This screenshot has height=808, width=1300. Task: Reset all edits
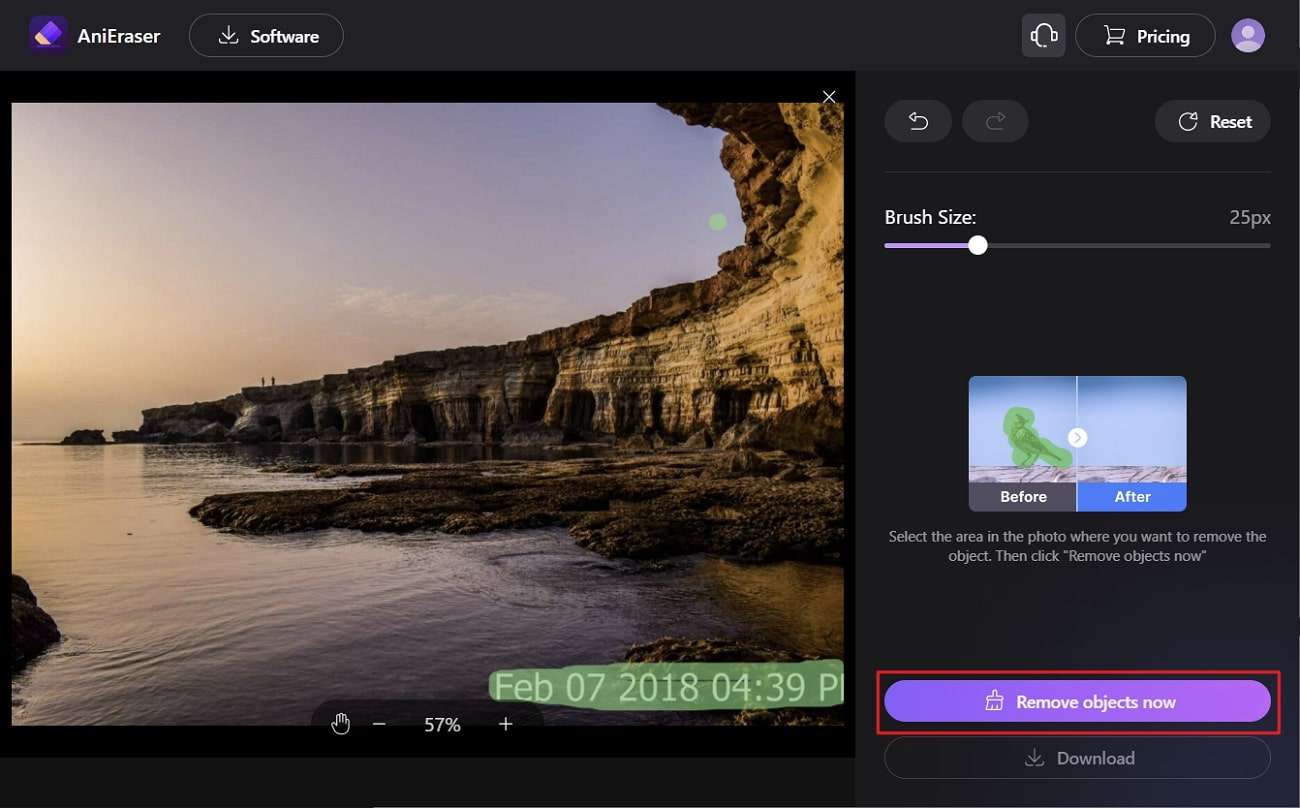[1213, 122]
